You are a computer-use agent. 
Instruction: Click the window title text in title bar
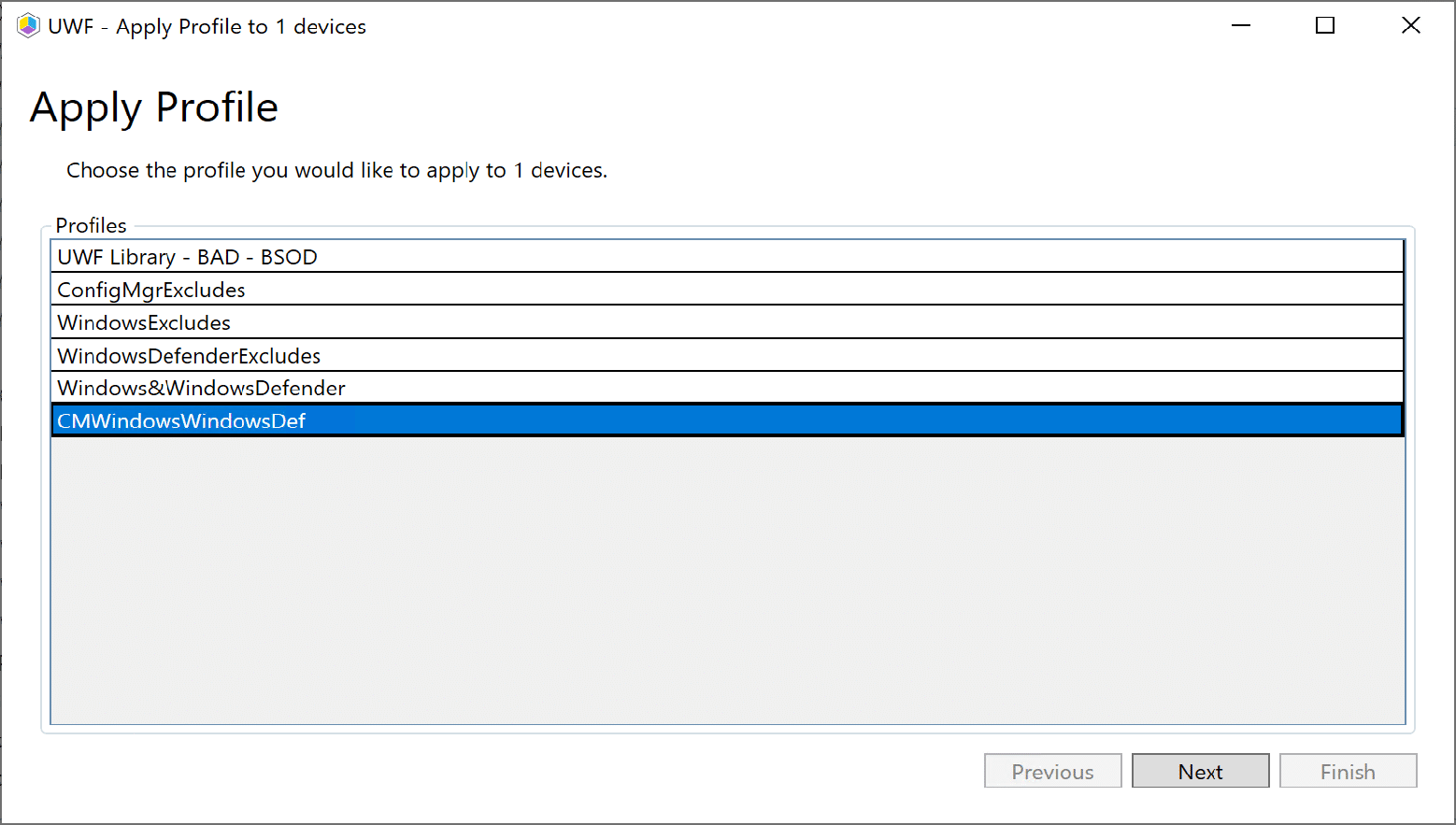click(x=207, y=26)
